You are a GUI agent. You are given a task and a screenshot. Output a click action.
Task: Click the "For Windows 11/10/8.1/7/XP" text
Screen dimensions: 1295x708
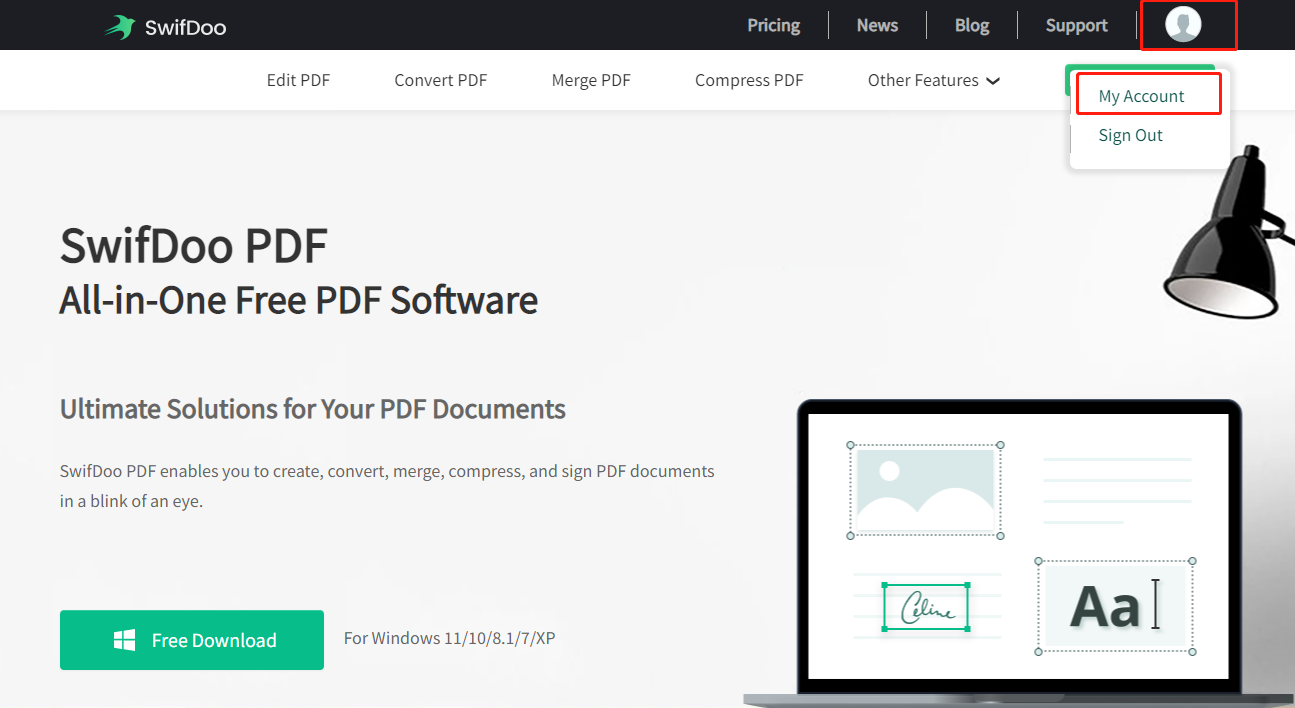(x=449, y=638)
